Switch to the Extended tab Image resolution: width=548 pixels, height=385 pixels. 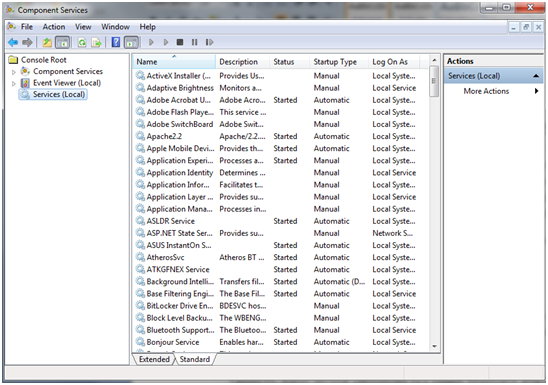154,359
